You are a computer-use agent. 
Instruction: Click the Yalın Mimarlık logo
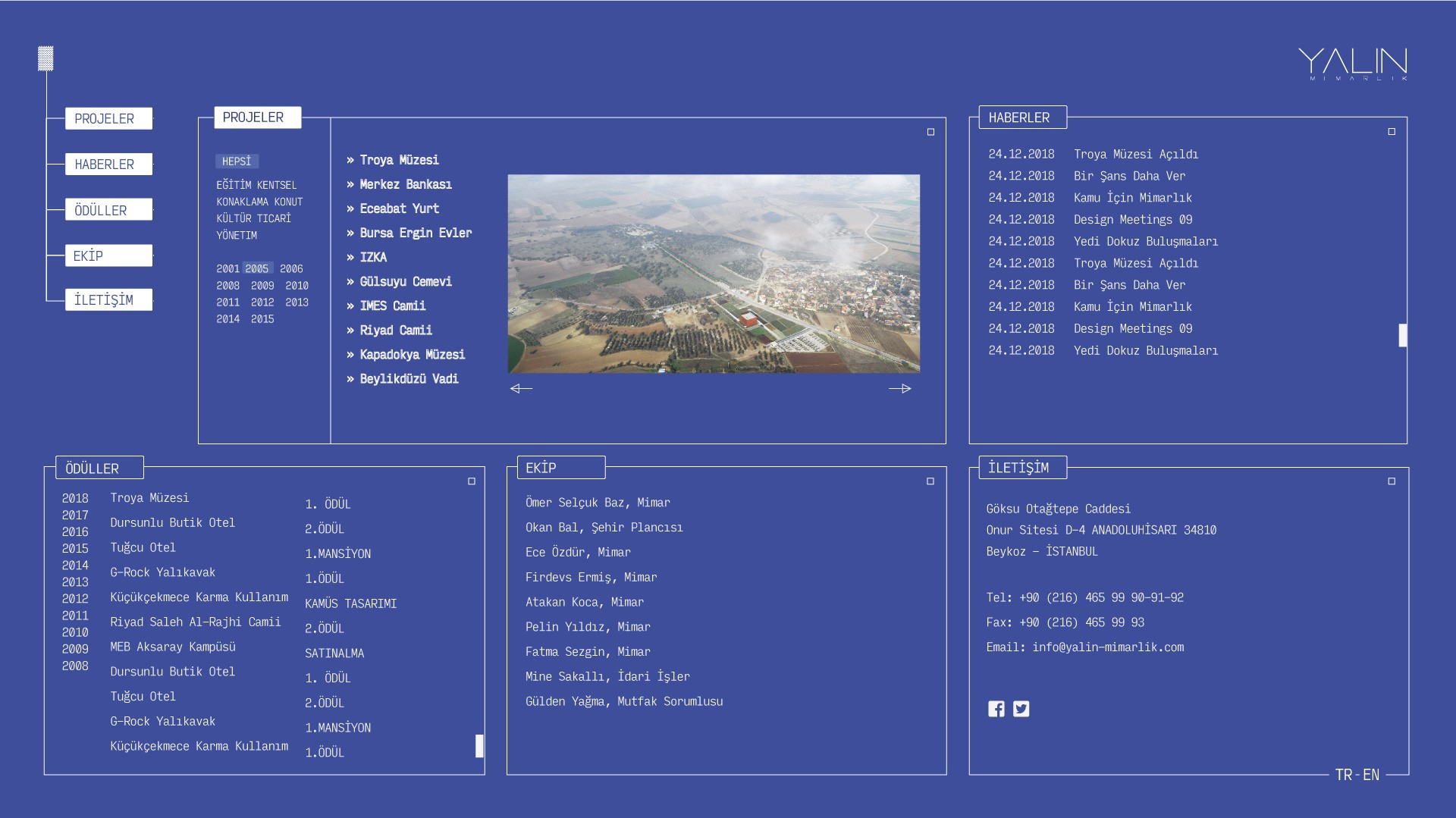click(1352, 64)
